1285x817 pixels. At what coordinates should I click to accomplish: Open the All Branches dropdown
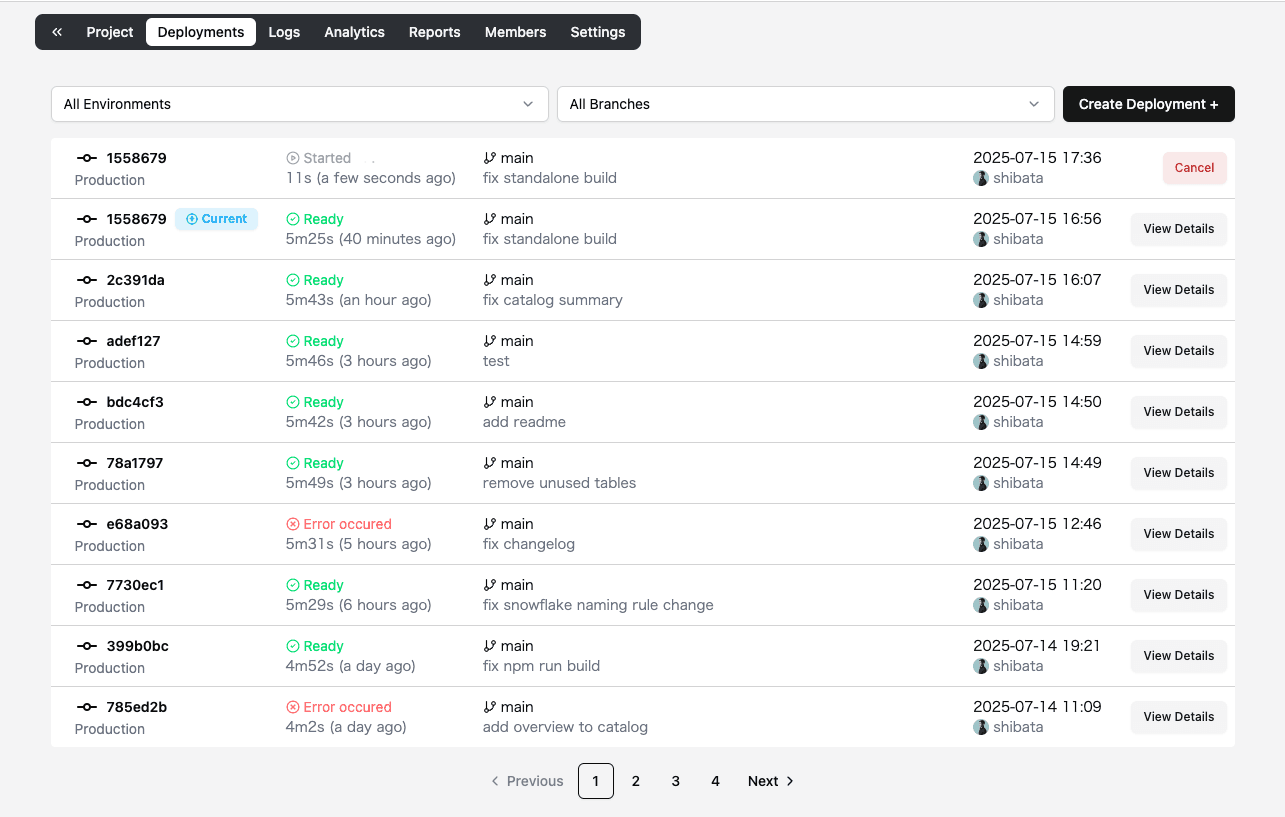(x=805, y=104)
